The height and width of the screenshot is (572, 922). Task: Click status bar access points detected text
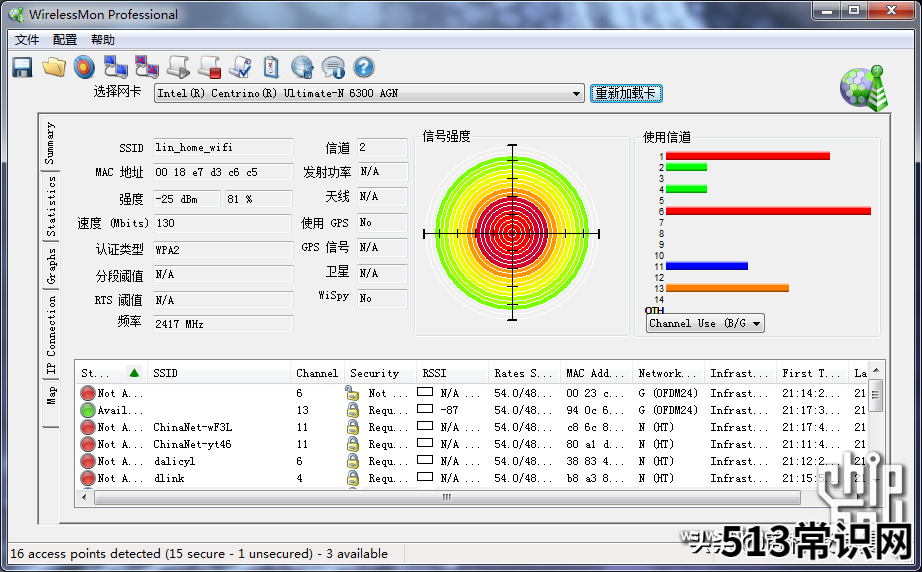point(199,554)
